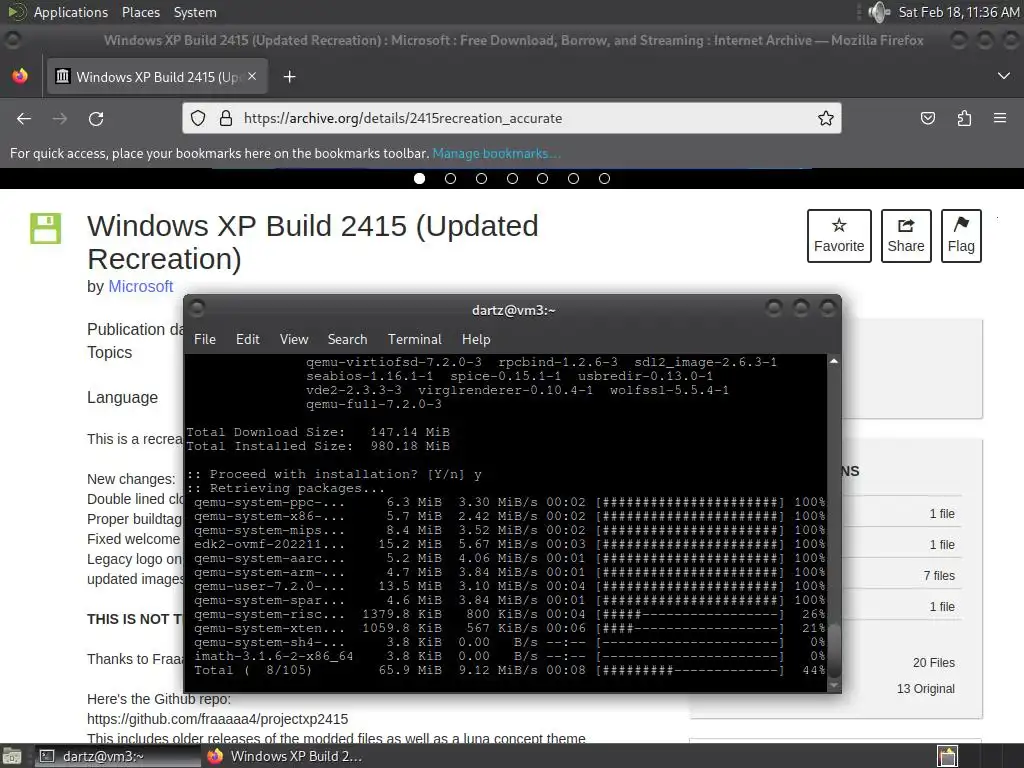Open the terminal Search menu

347,340
